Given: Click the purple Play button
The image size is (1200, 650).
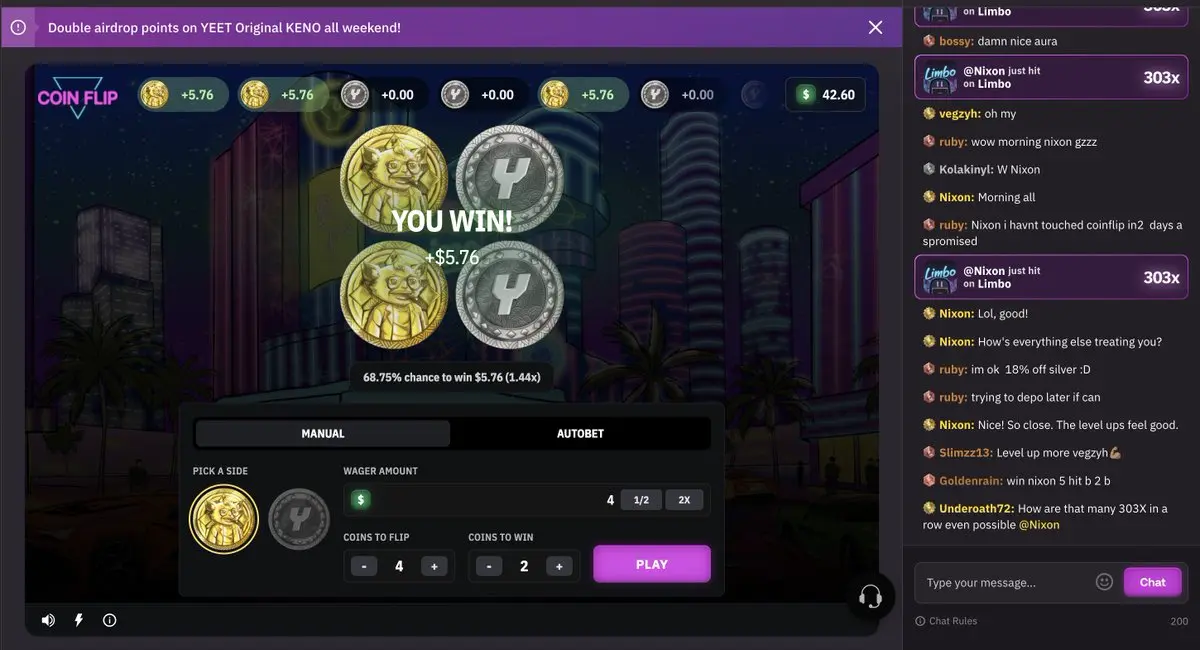Looking at the screenshot, I should pyautogui.click(x=652, y=564).
